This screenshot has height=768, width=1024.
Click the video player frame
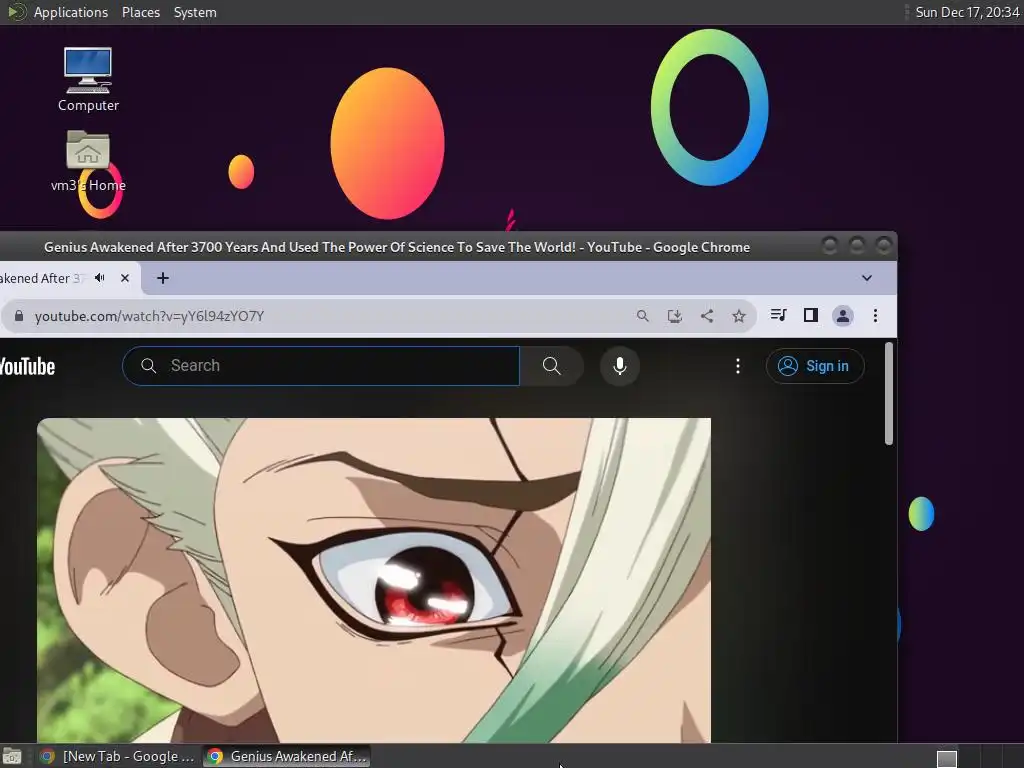[x=374, y=580]
